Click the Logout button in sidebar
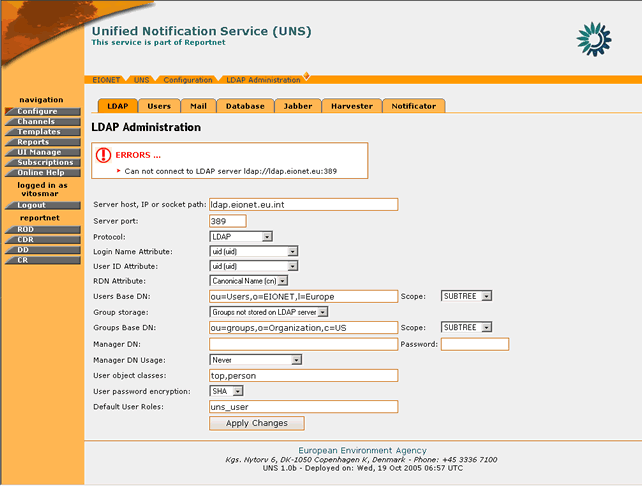Image resolution: width=642 pixels, height=486 pixels. pos(43,206)
